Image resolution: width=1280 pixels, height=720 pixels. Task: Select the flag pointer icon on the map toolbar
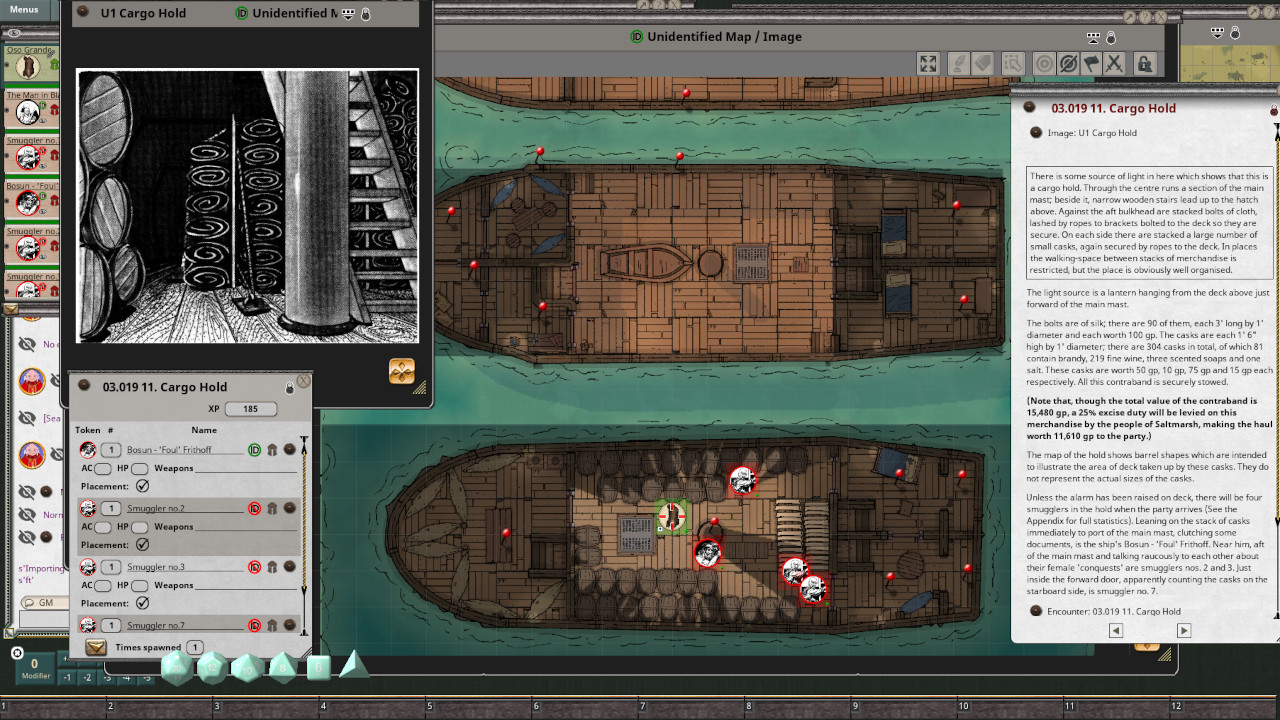[1090, 63]
